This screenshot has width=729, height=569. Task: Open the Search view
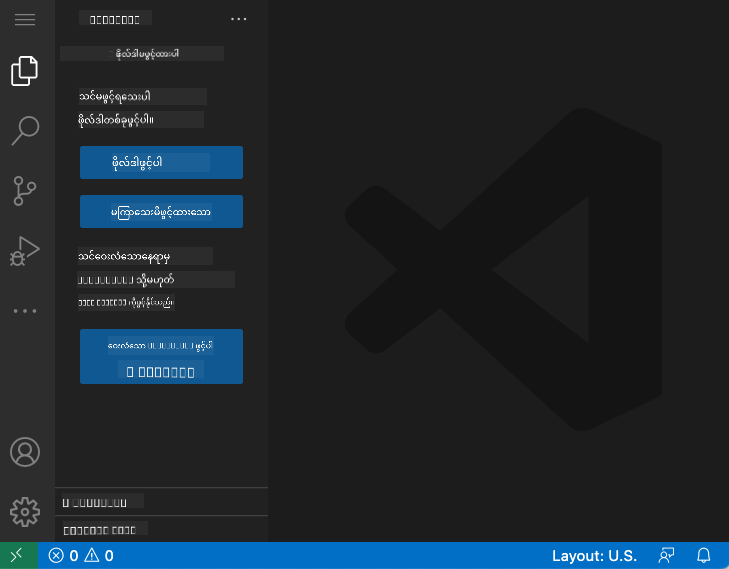click(x=25, y=130)
